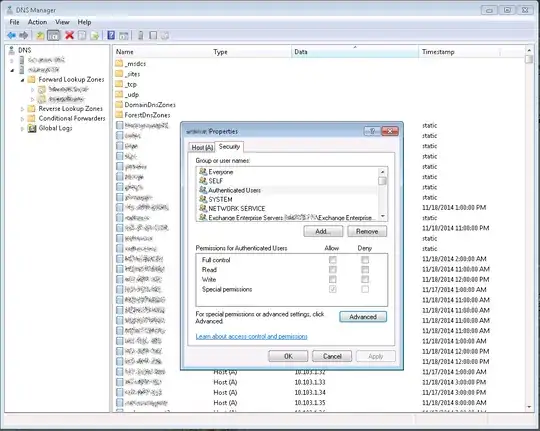This screenshot has height=431, width=540.
Task: Switch to the Host (A) tab
Action: 202,147
